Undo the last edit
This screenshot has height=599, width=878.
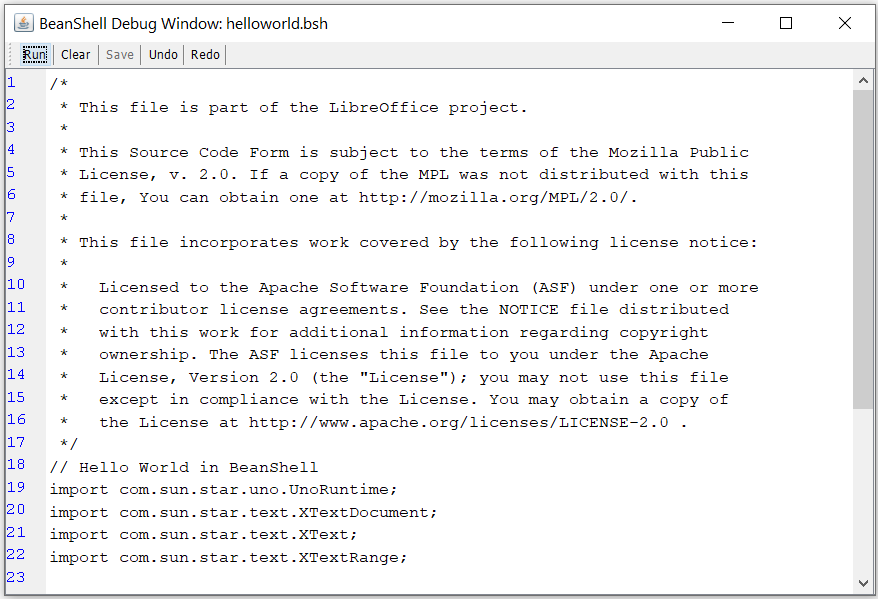[162, 54]
